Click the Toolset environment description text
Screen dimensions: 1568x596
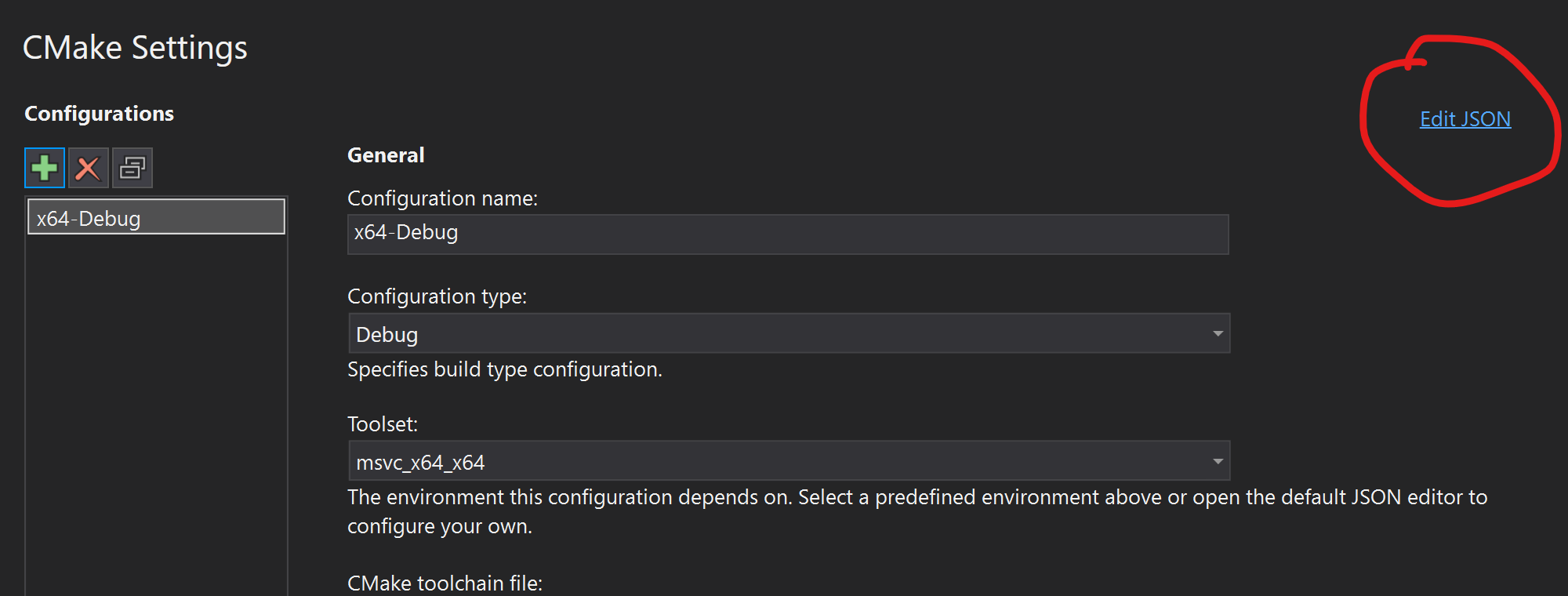click(917, 511)
